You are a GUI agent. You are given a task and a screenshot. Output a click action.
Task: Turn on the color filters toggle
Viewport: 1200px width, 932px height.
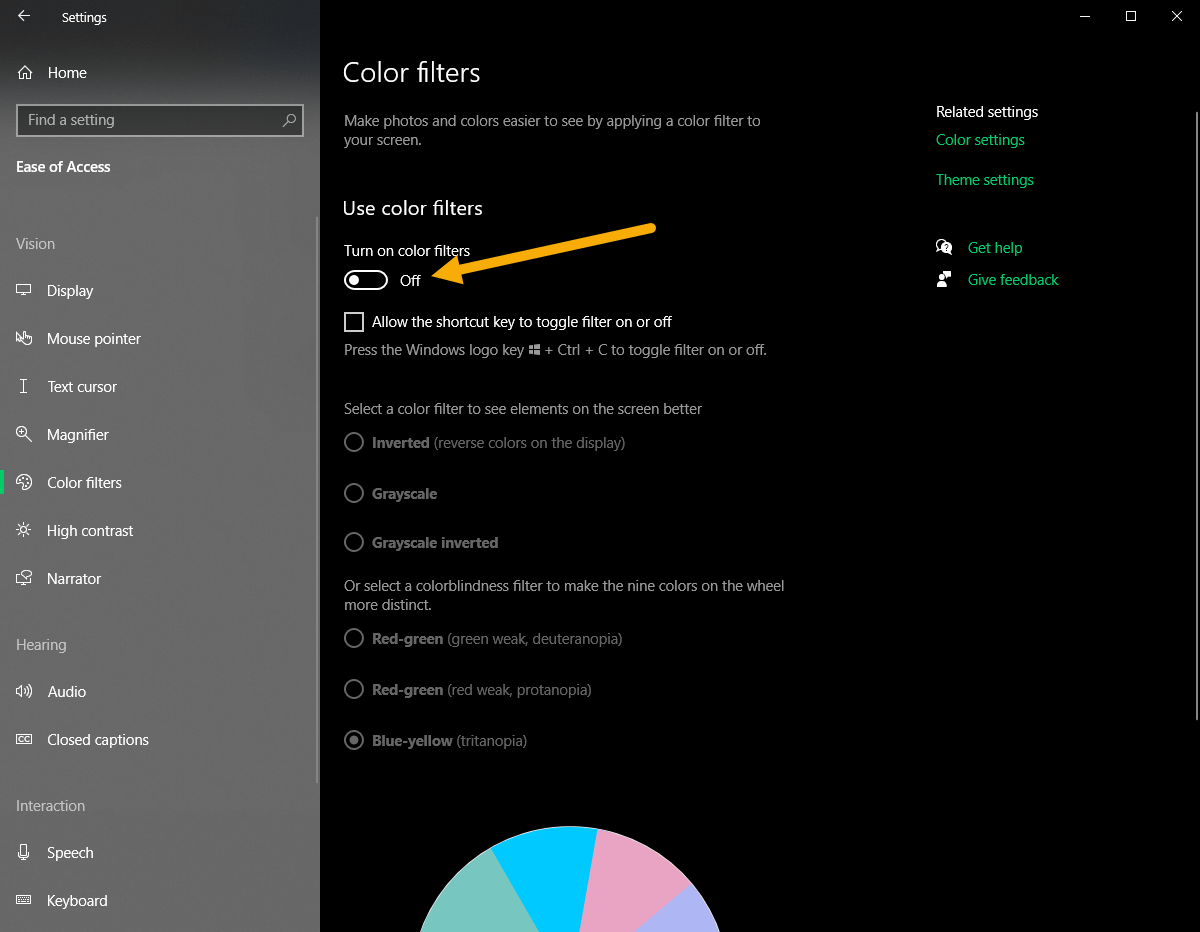pyautogui.click(x=365, y=280)
